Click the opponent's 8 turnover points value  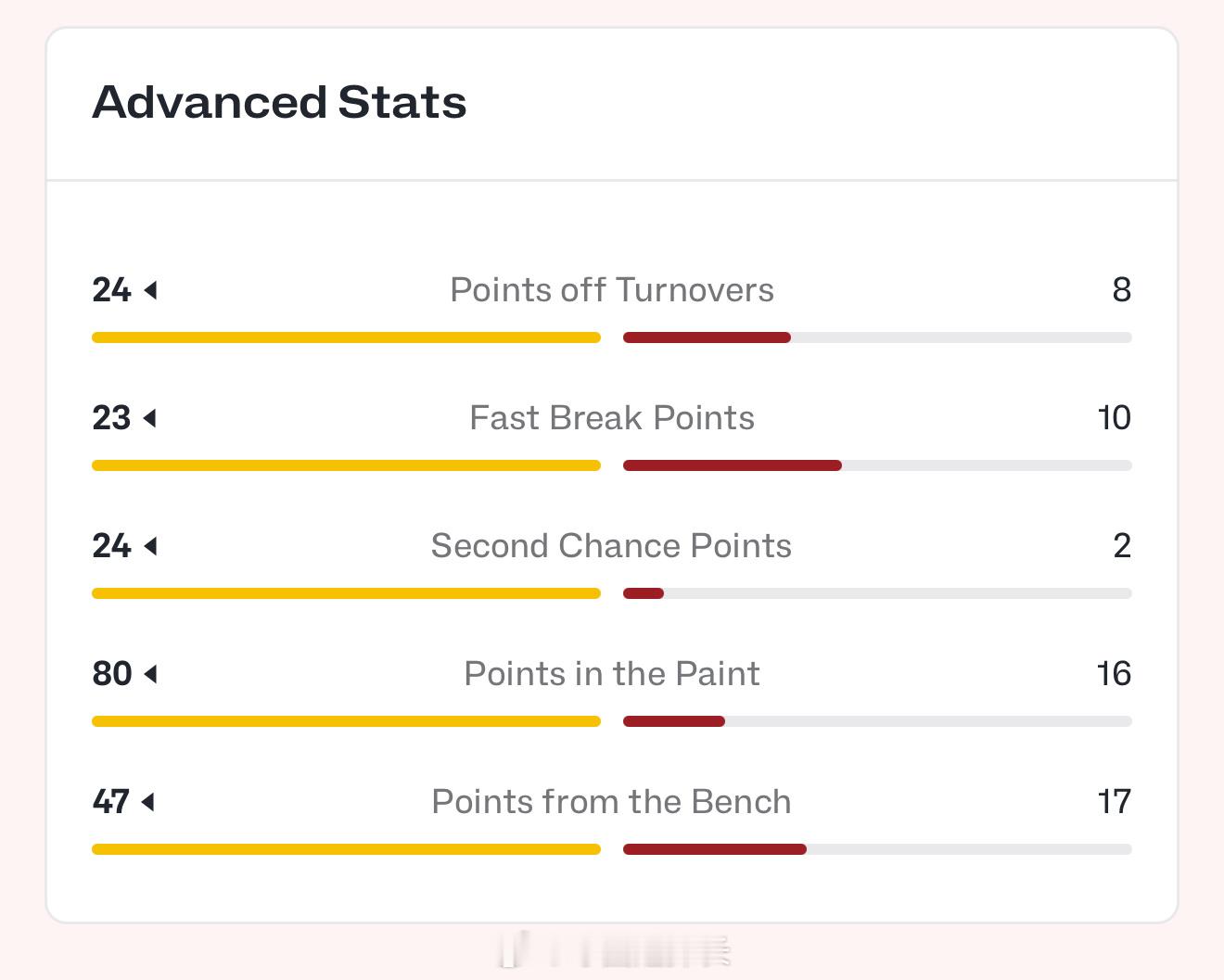1122,290
